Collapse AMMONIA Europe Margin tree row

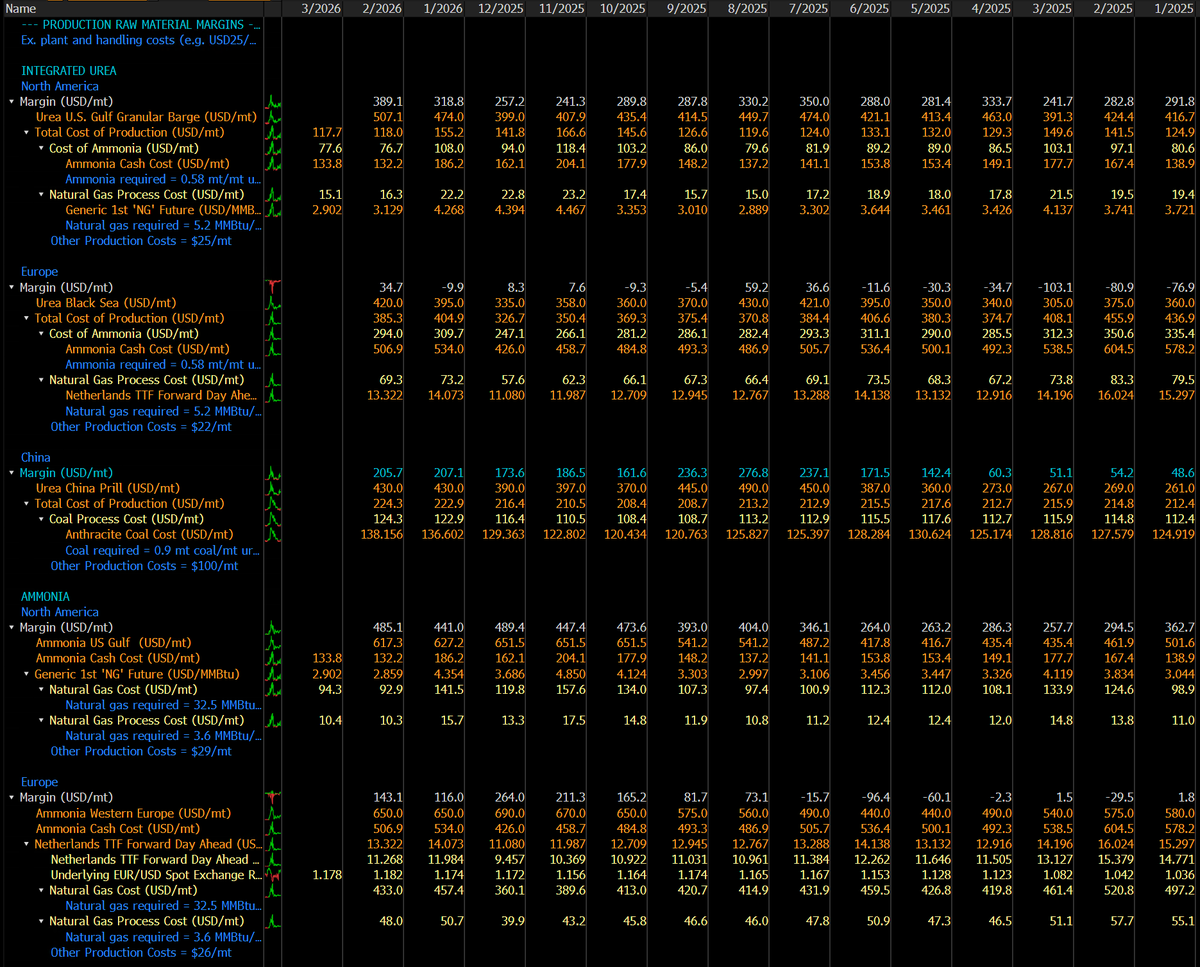click(11, 798)
